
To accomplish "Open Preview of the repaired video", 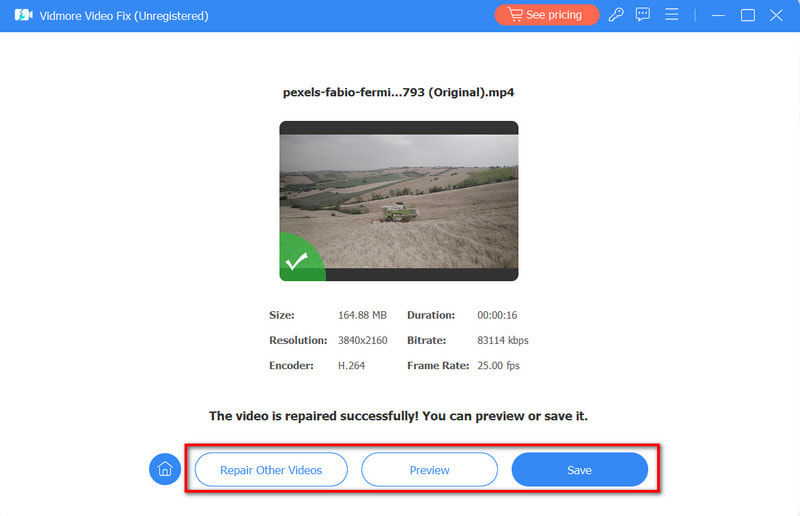I will click(429, 469).
